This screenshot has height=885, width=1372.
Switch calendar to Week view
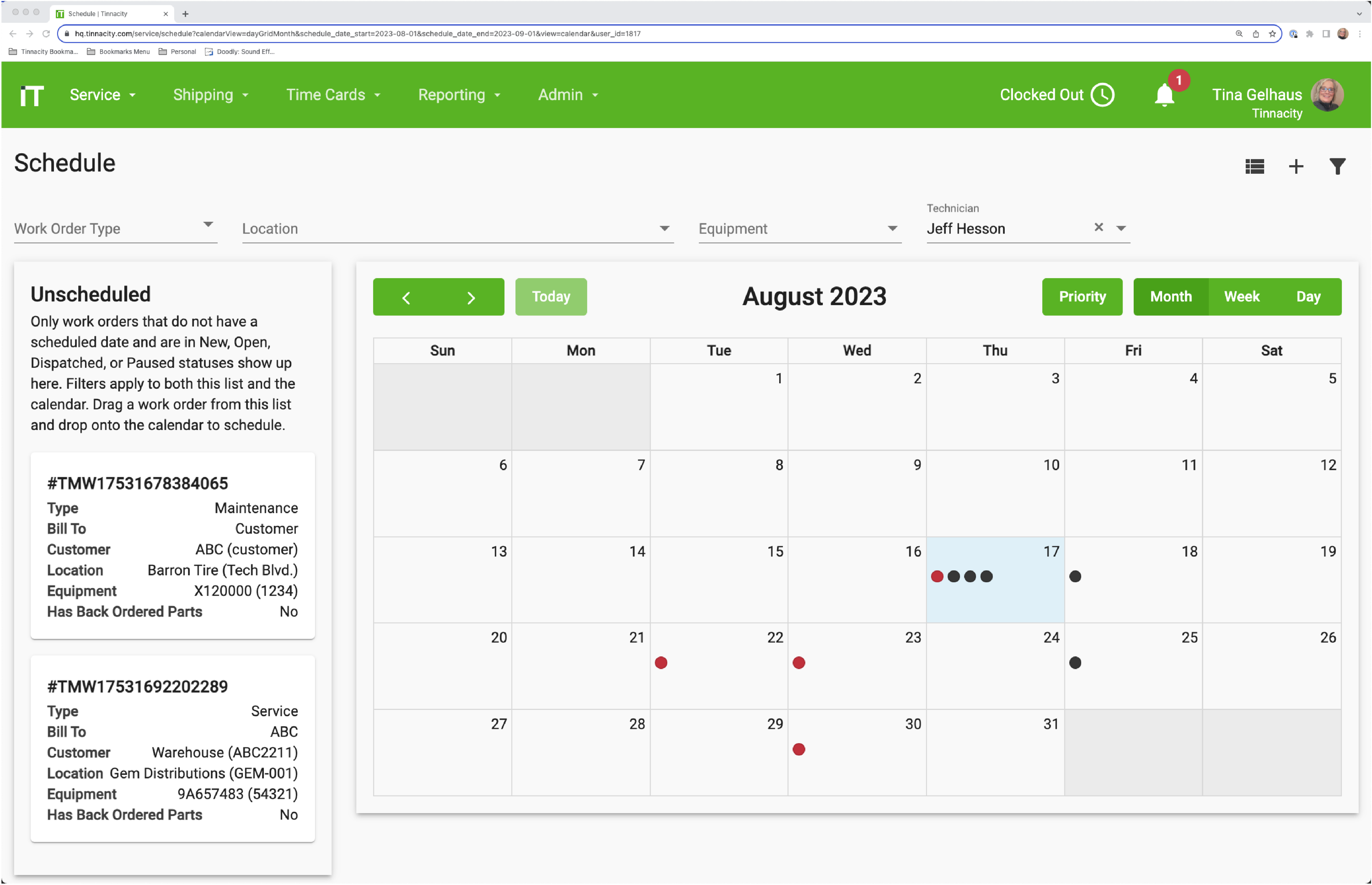(x=1242, y=296)
